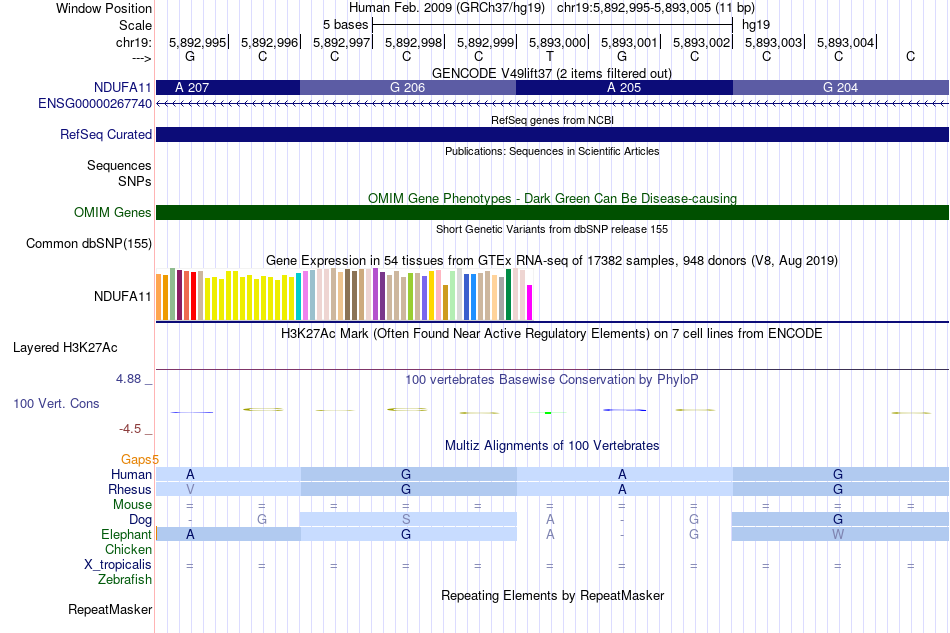950x633 pixels.
Task: Click base G under 5,893,001
Action: [x=622, y=56]
